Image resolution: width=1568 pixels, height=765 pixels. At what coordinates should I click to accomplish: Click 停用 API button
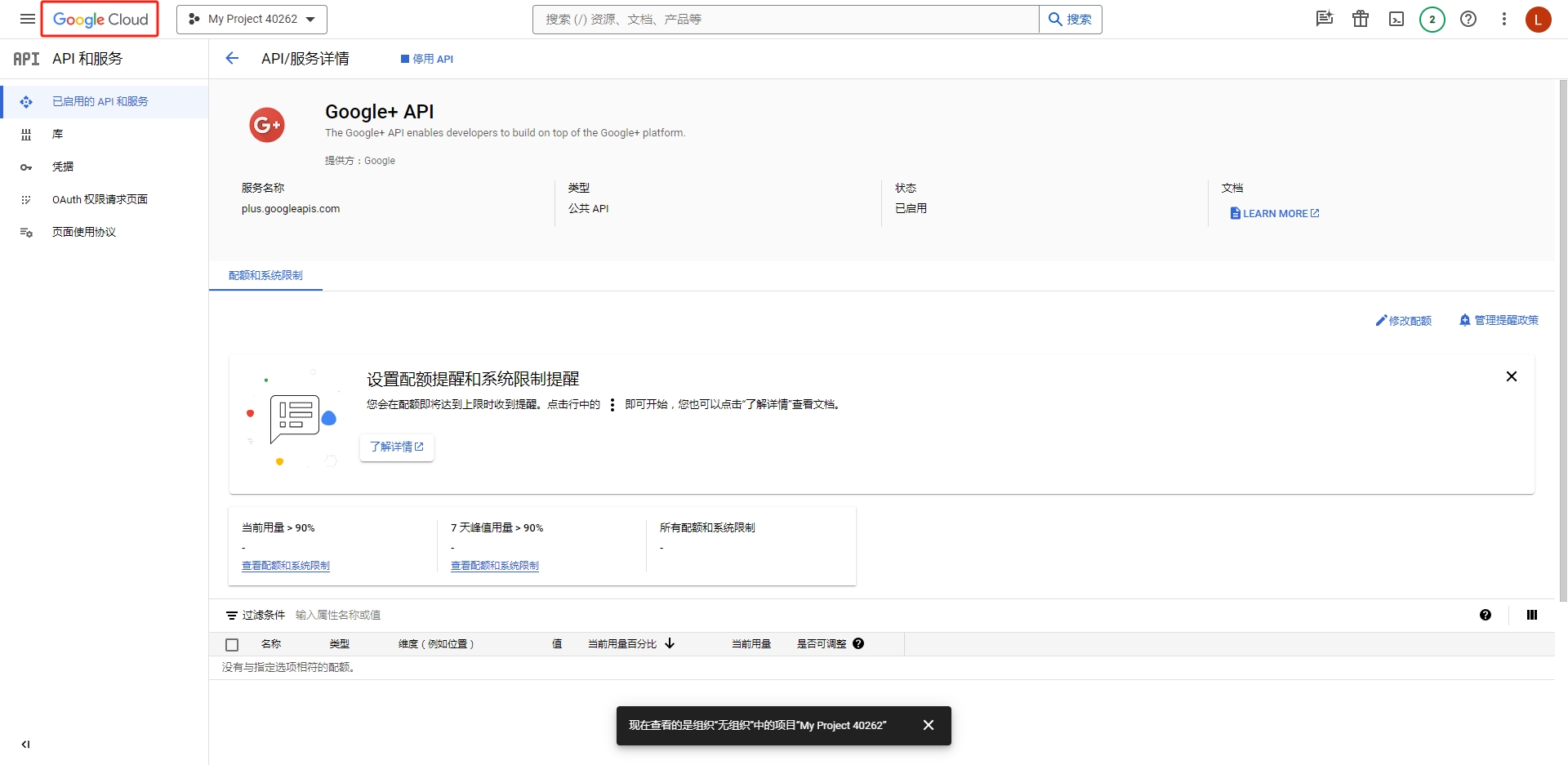click(x=426, y=59)
